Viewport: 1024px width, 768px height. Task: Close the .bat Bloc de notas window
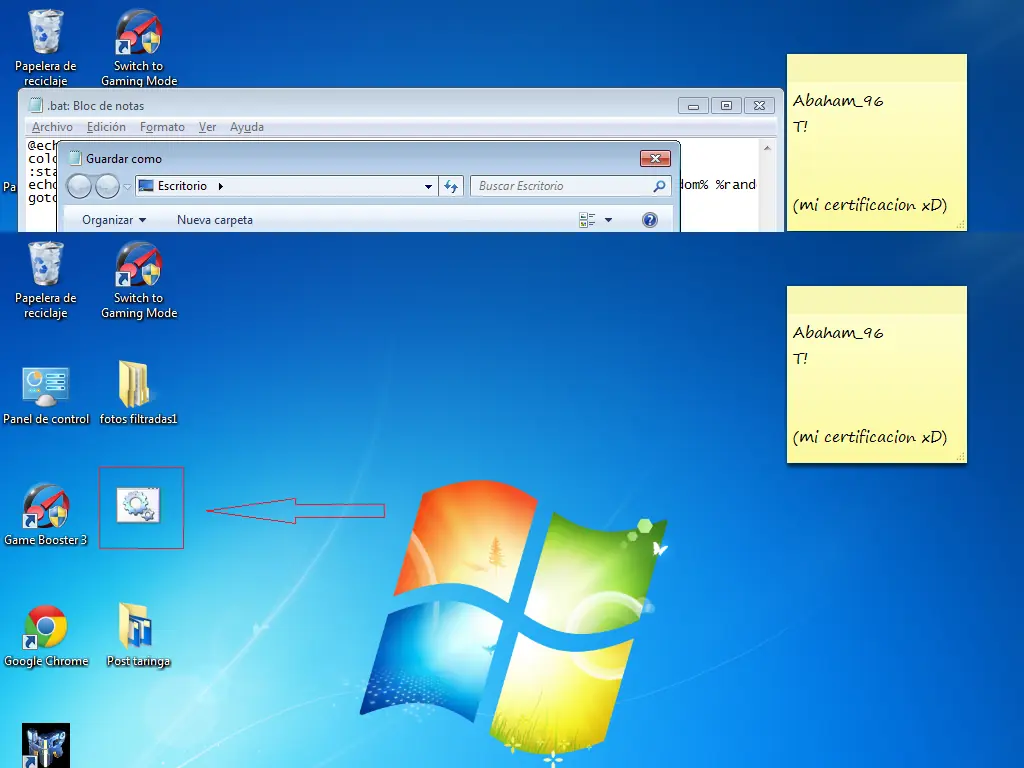(x=760, y=106)
